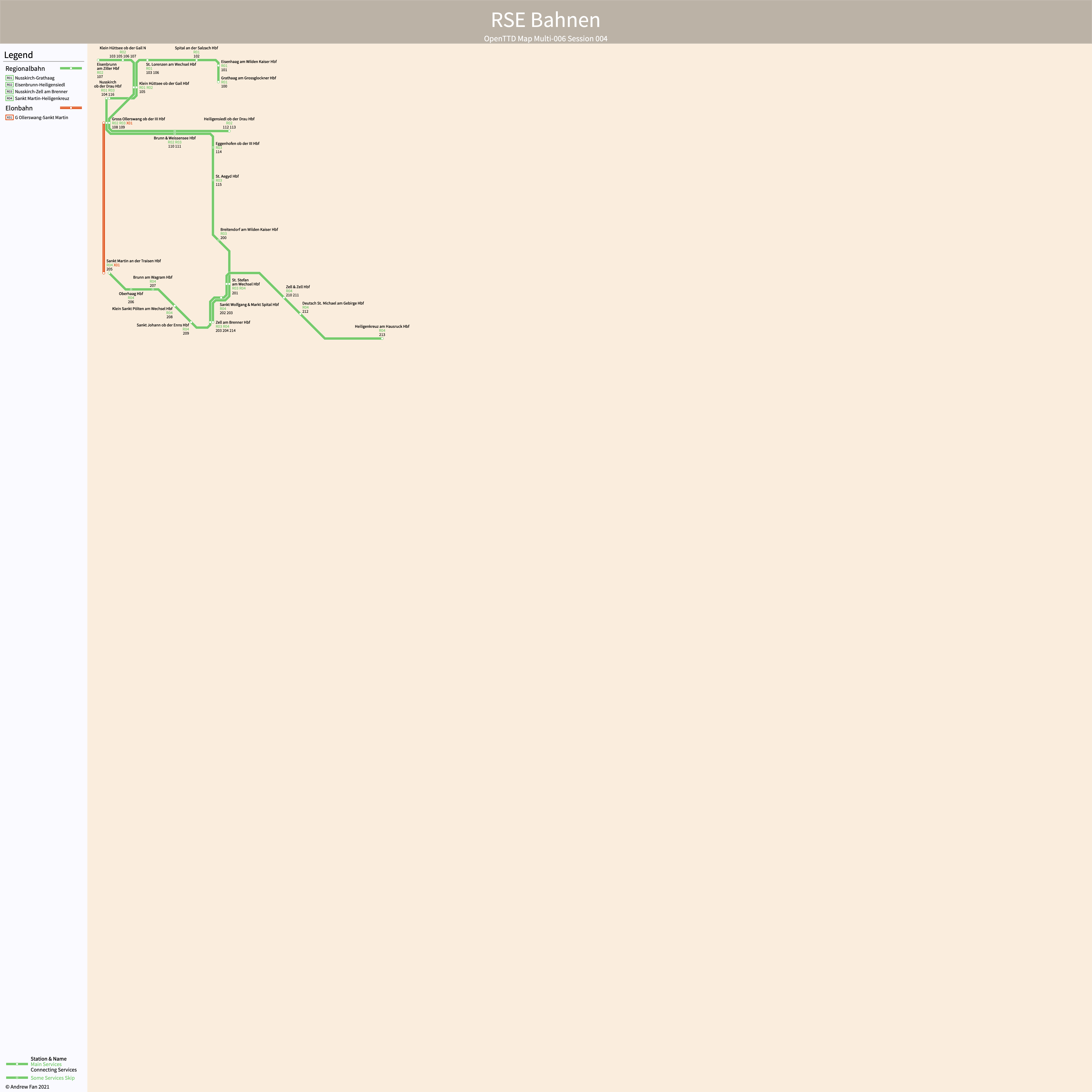The height and width of the screenshot is (1092, 1092).
Task: Click the R02 line badge in legend
Action: tap(10, 85)
